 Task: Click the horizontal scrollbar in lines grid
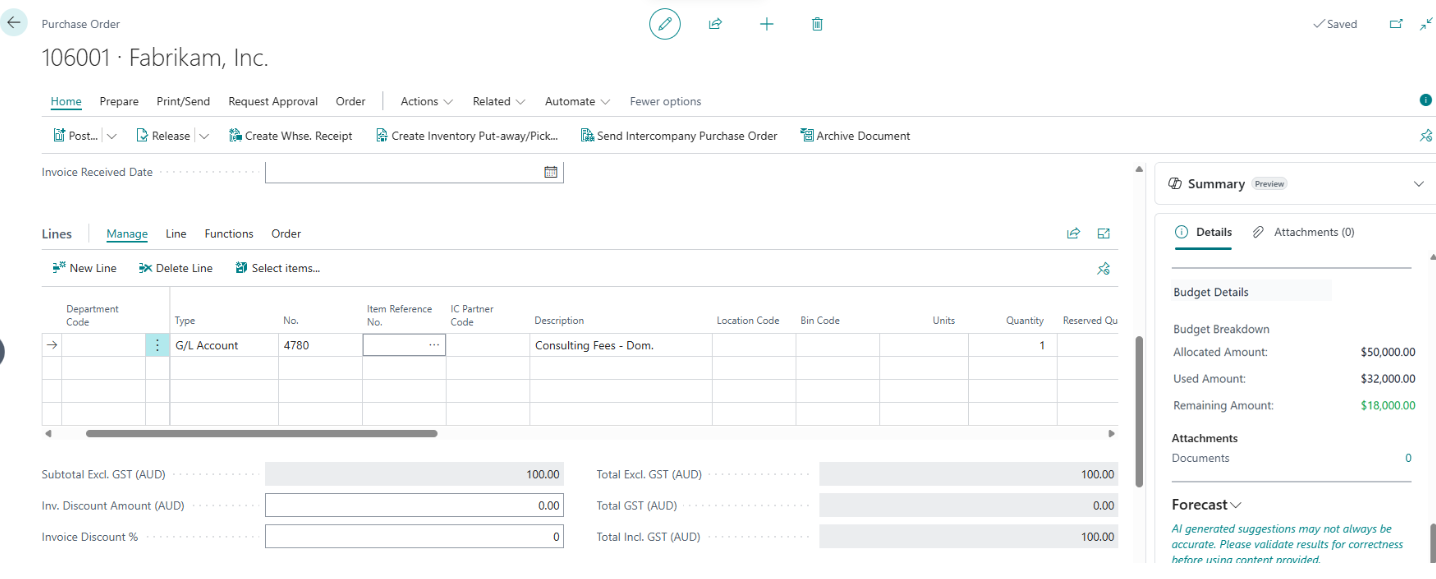click(x=261, y=434)
